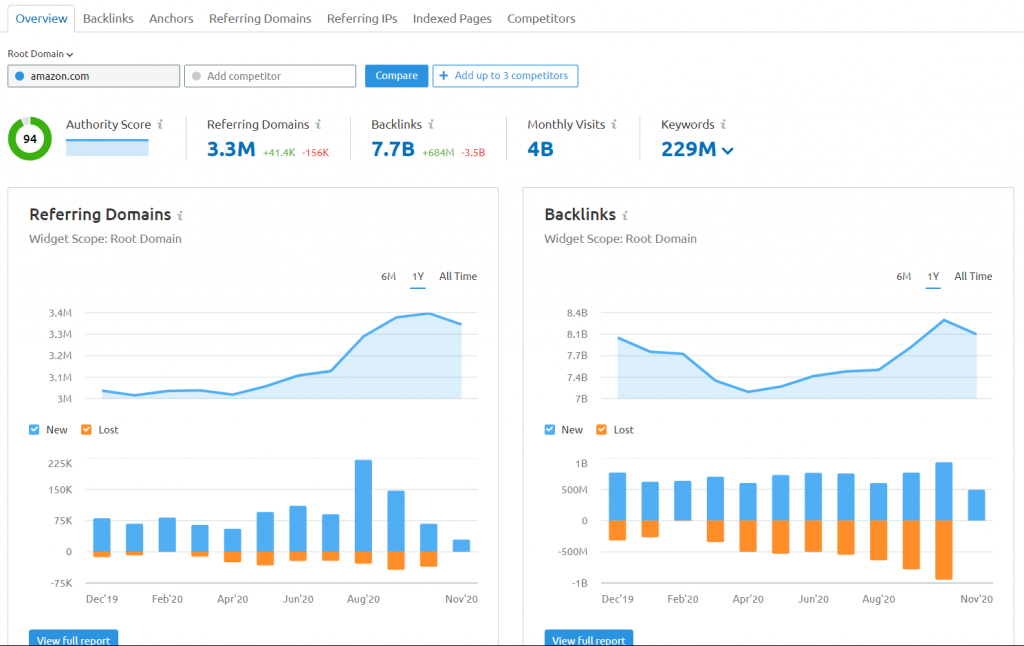1024x646 pixels.
Task: Open the Anchors tab
Action: point(171,18)
